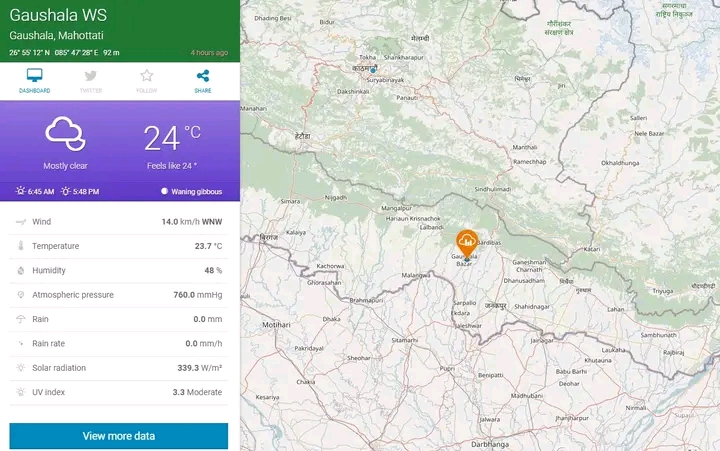
Task: Select the Atmospheric pressure row
Action: coord(119,295)
